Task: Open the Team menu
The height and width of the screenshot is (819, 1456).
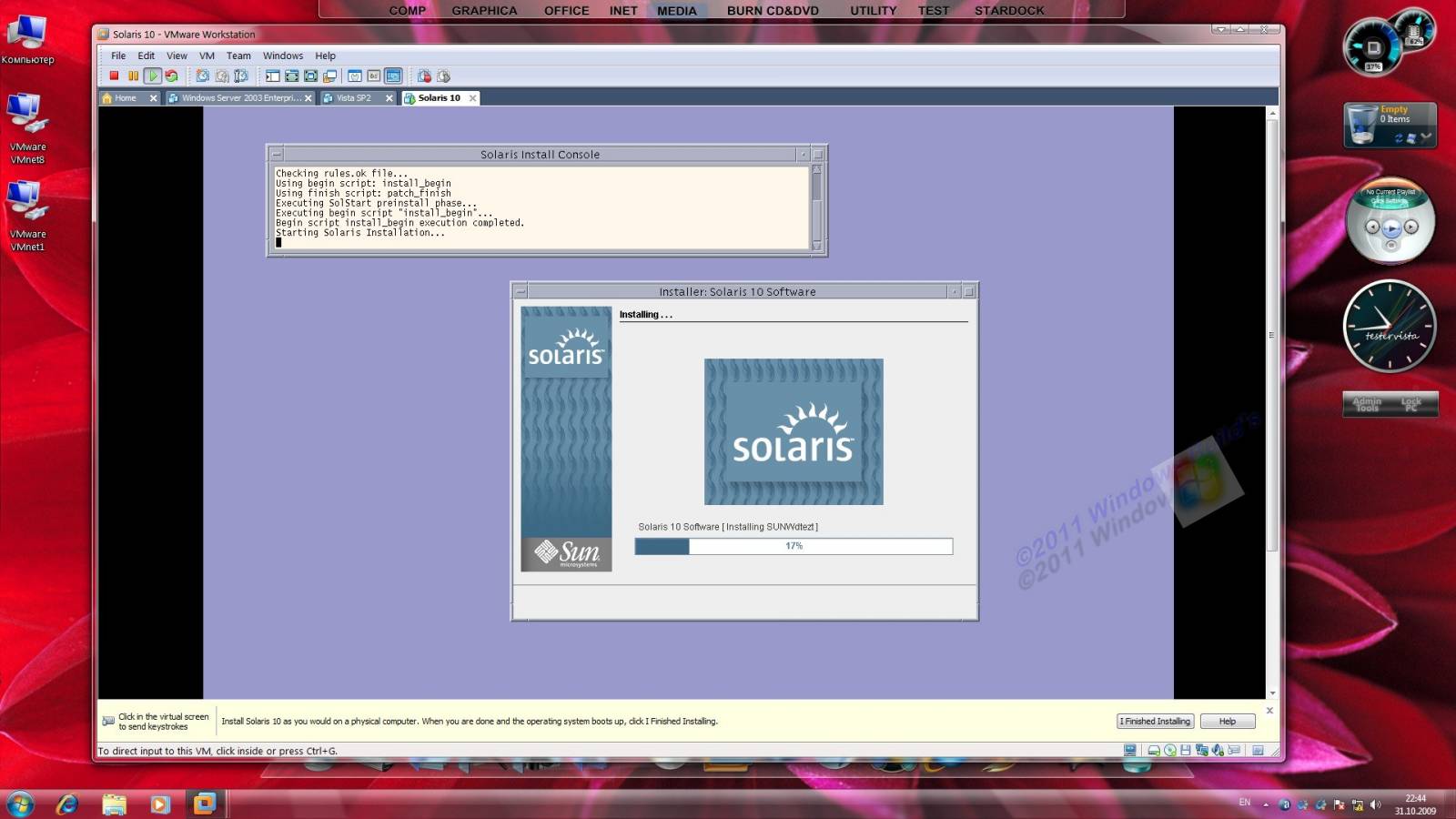Action: [x=238, y=56]
